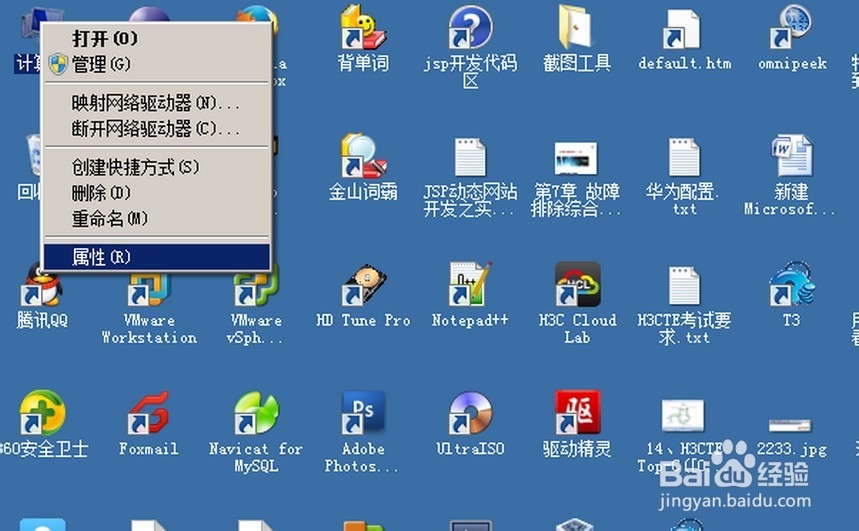Select the 新建 Microsof... Word document icon
Screen dimensions: 859x531
(x=792, y=156)
